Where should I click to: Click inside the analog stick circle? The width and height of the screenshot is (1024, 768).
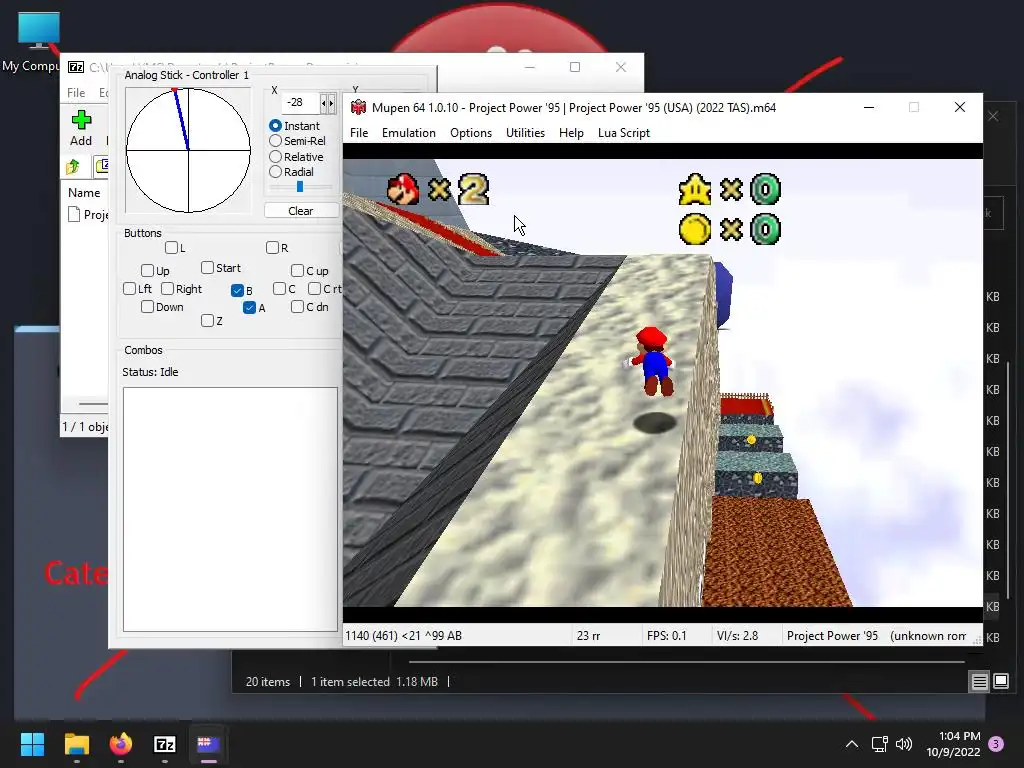[x=188, y=150]
